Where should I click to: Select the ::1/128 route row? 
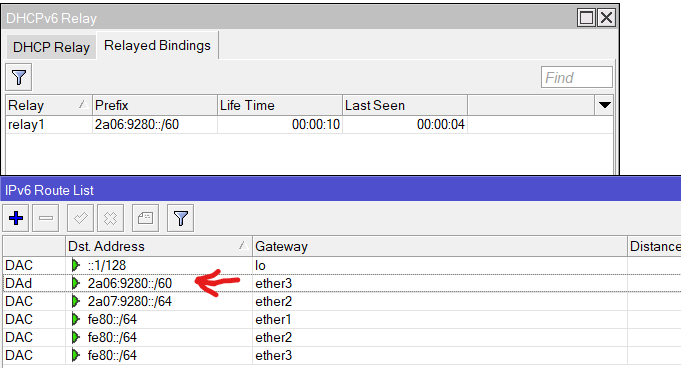(x=342, y=265)
